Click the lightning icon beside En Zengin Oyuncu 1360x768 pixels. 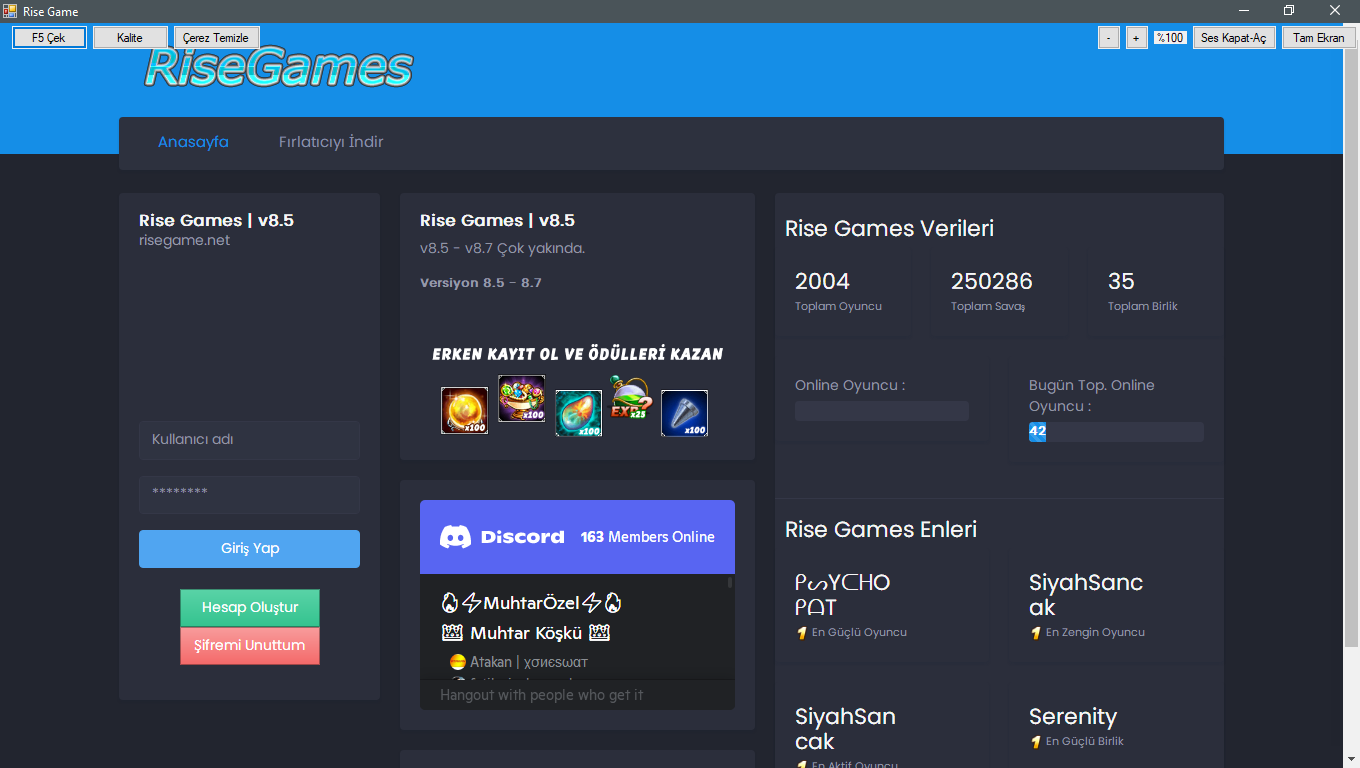(1035, 633)
